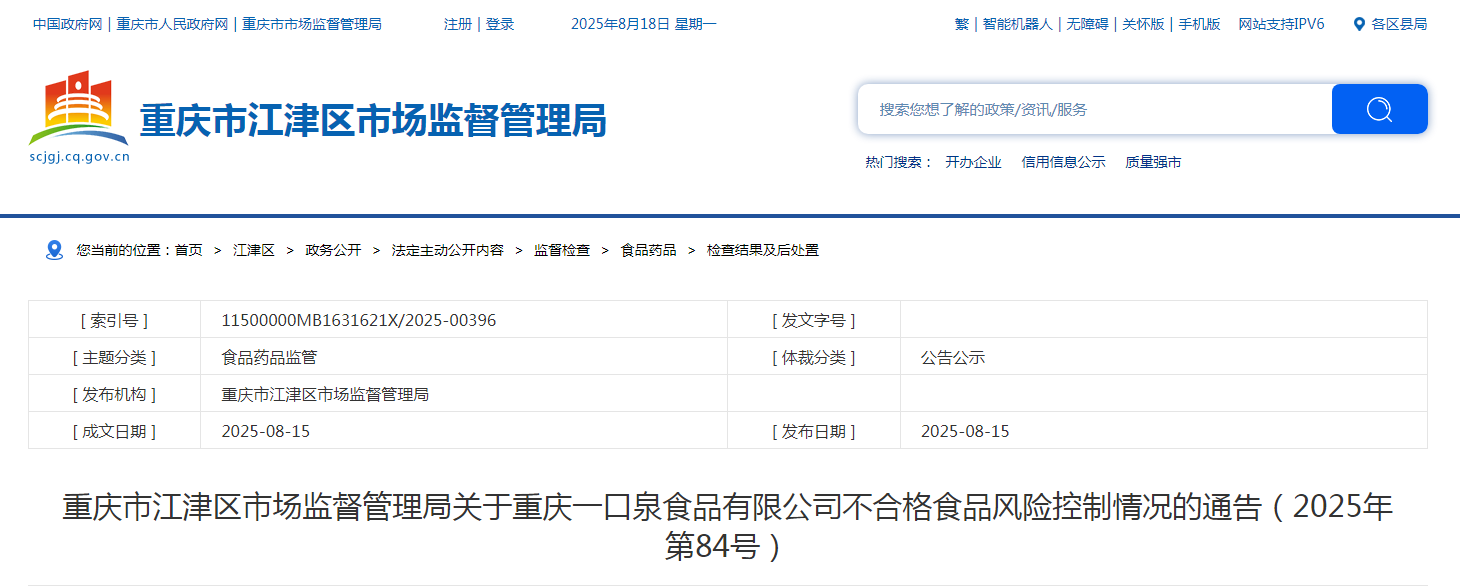Image resolution: width=1460 pixels, height=587 pixels.
Task: Go to 食品药品 in the breadcrumb
Action: (648, 250)
